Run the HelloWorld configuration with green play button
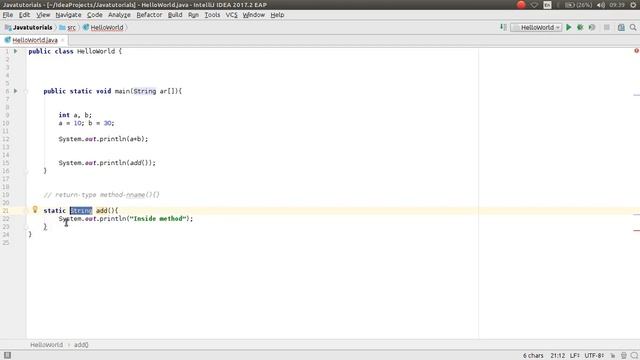This screenshot has width=640, height=360. tap(569, 27)
